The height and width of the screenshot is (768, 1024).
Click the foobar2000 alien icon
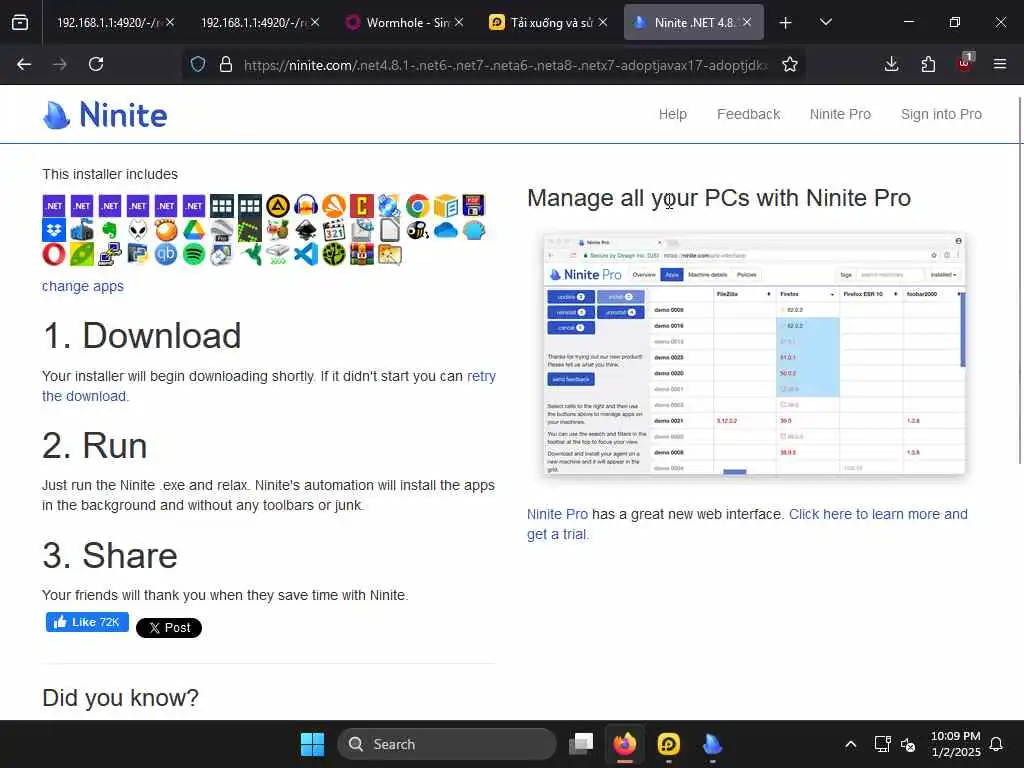point(138,231)
